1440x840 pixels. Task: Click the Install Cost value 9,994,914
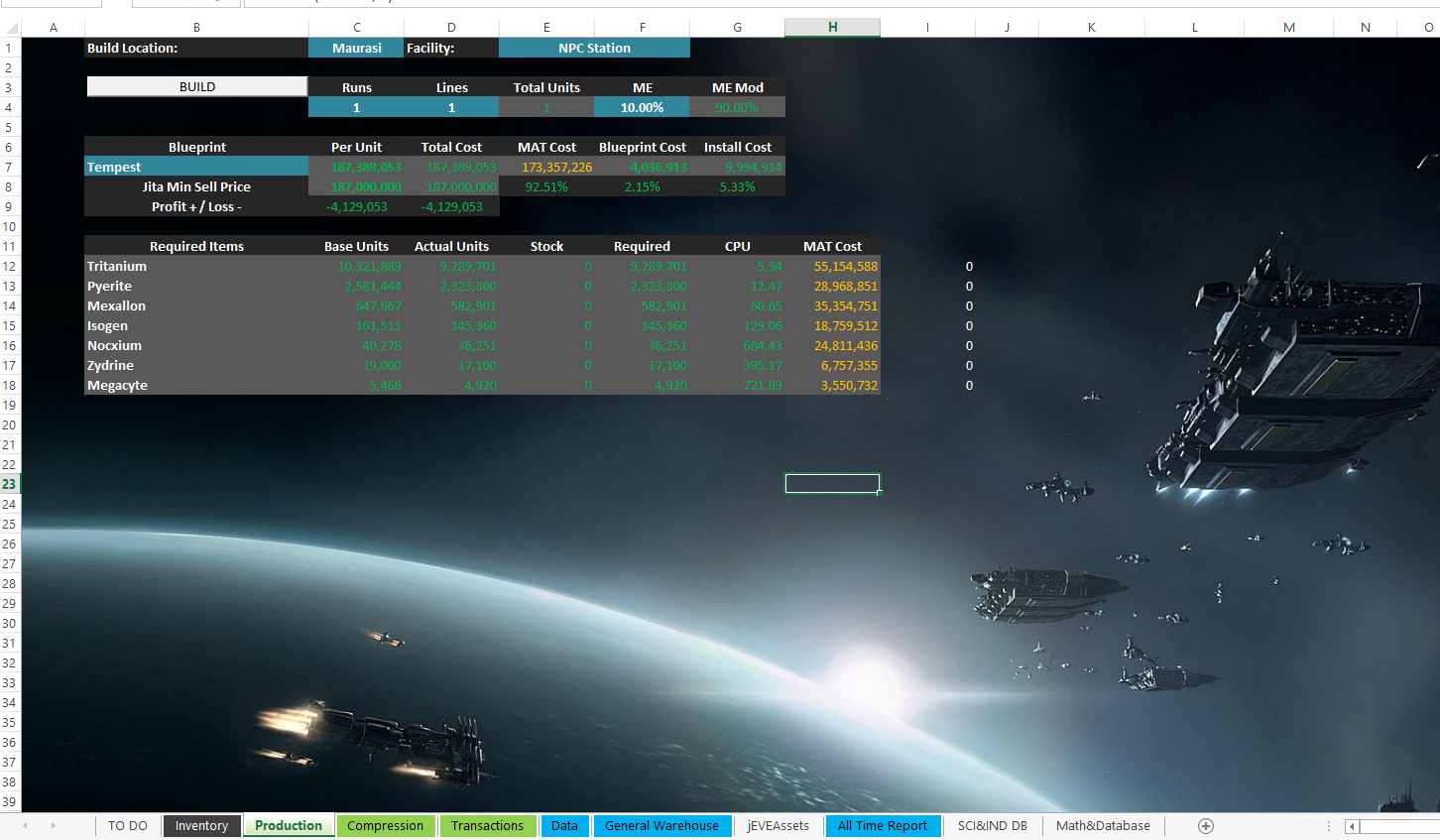[x=737, y=167]
